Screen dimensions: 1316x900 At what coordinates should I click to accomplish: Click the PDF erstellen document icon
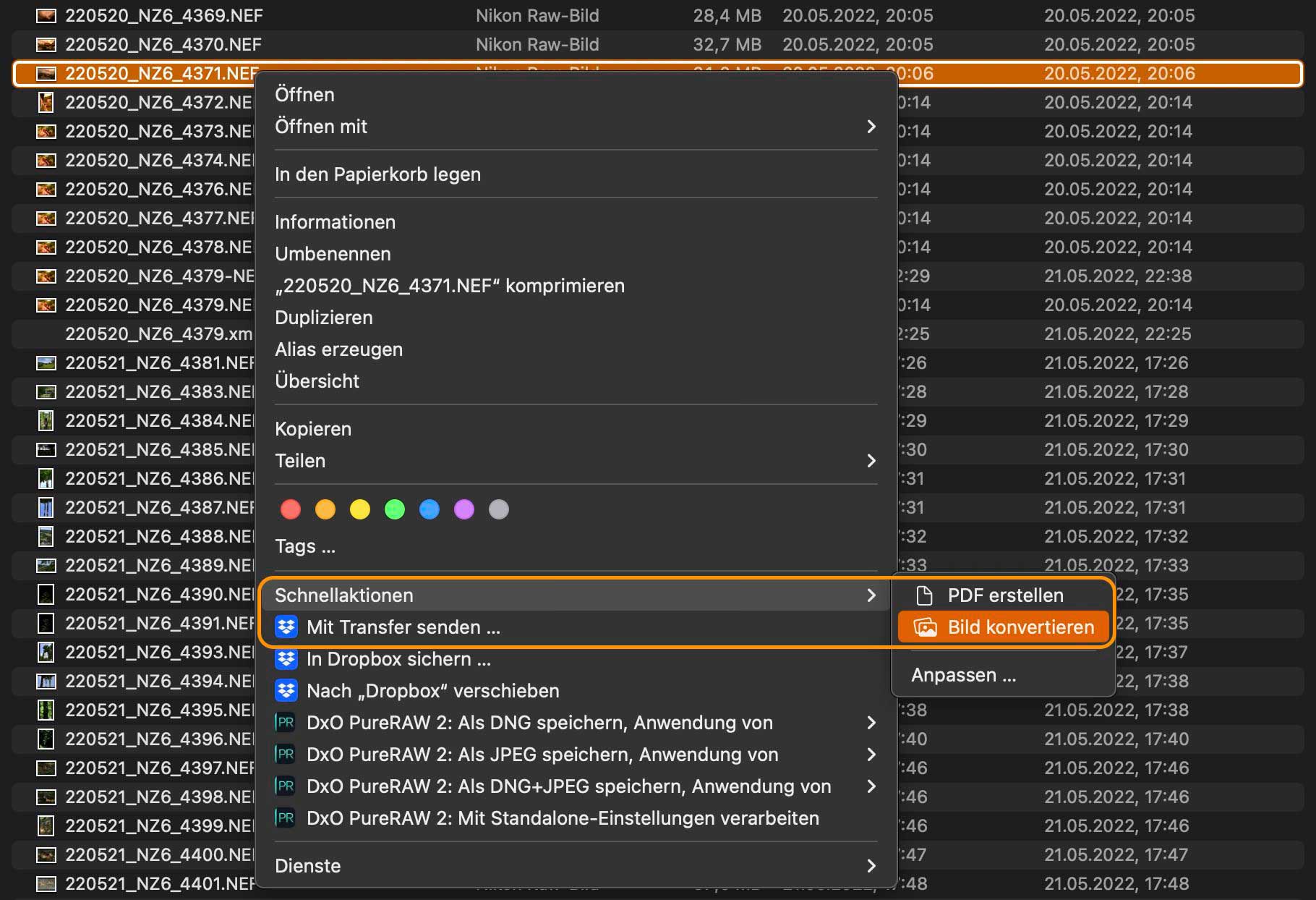(924, 595)
